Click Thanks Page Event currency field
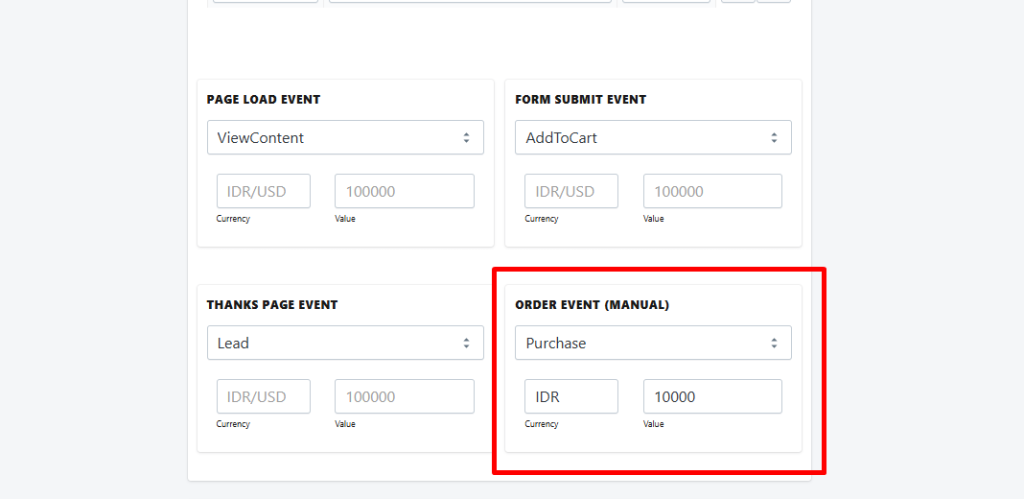 click(x=263, y=396)
